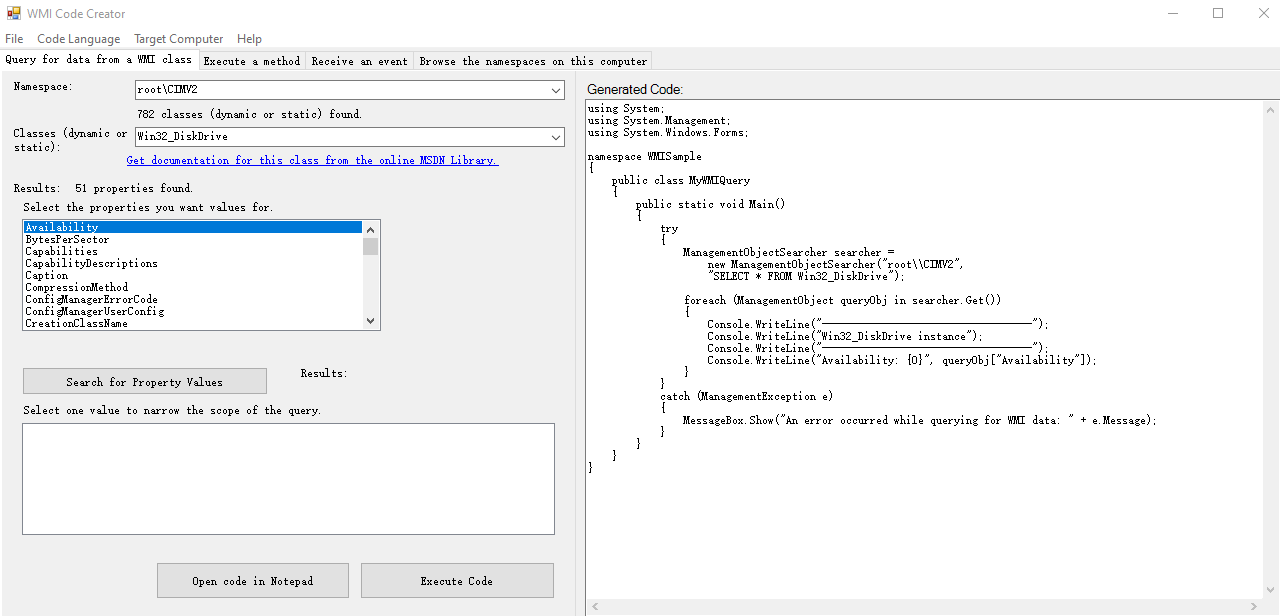Select ConfigManagerErrorCode property
This screenshot has height=616, width=1280.
pos(193,299)
